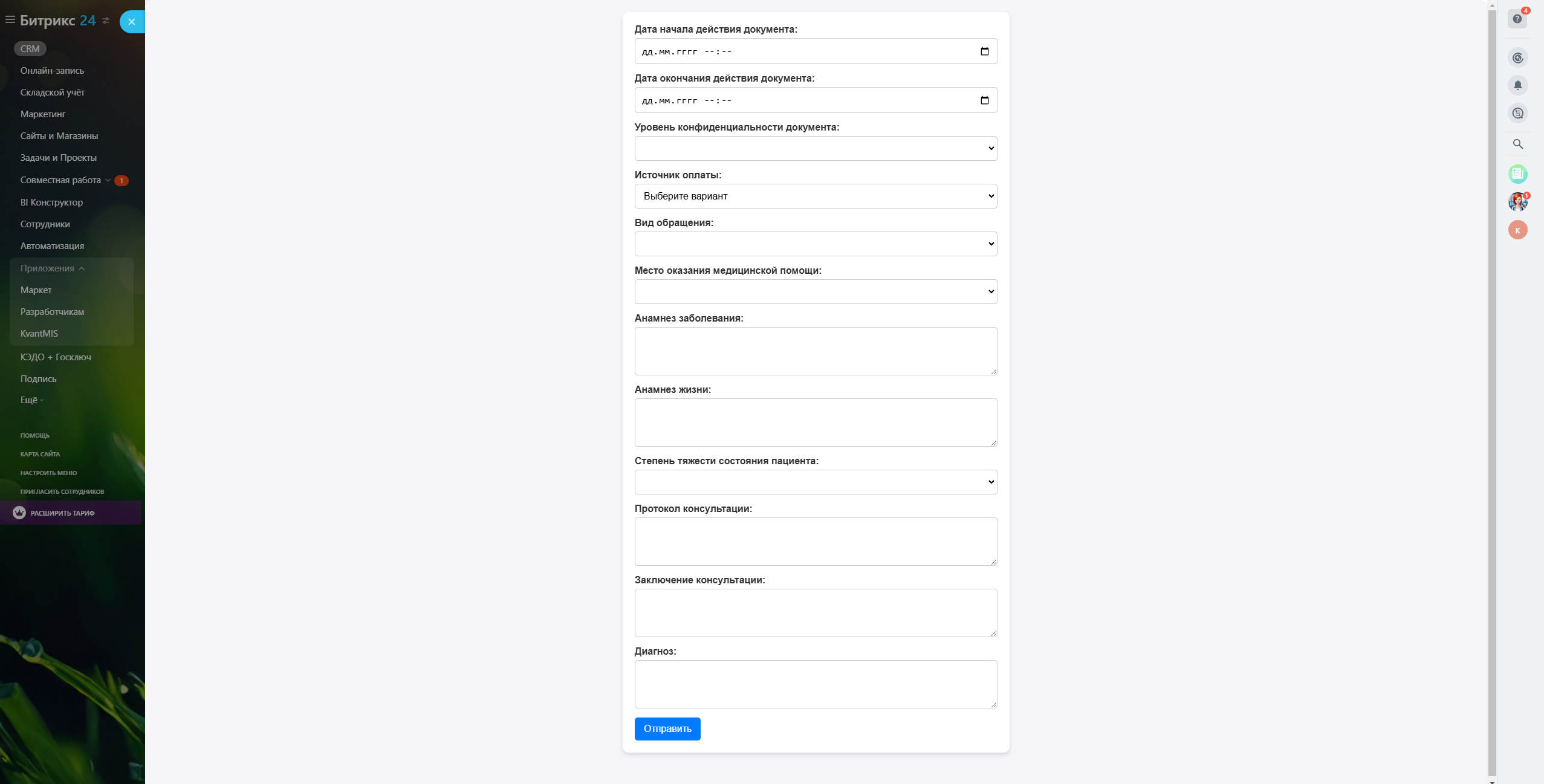Viewport: 1544px width, 784px height.
Task: Click the Отправить submit button
Action: tap(667, 728)
